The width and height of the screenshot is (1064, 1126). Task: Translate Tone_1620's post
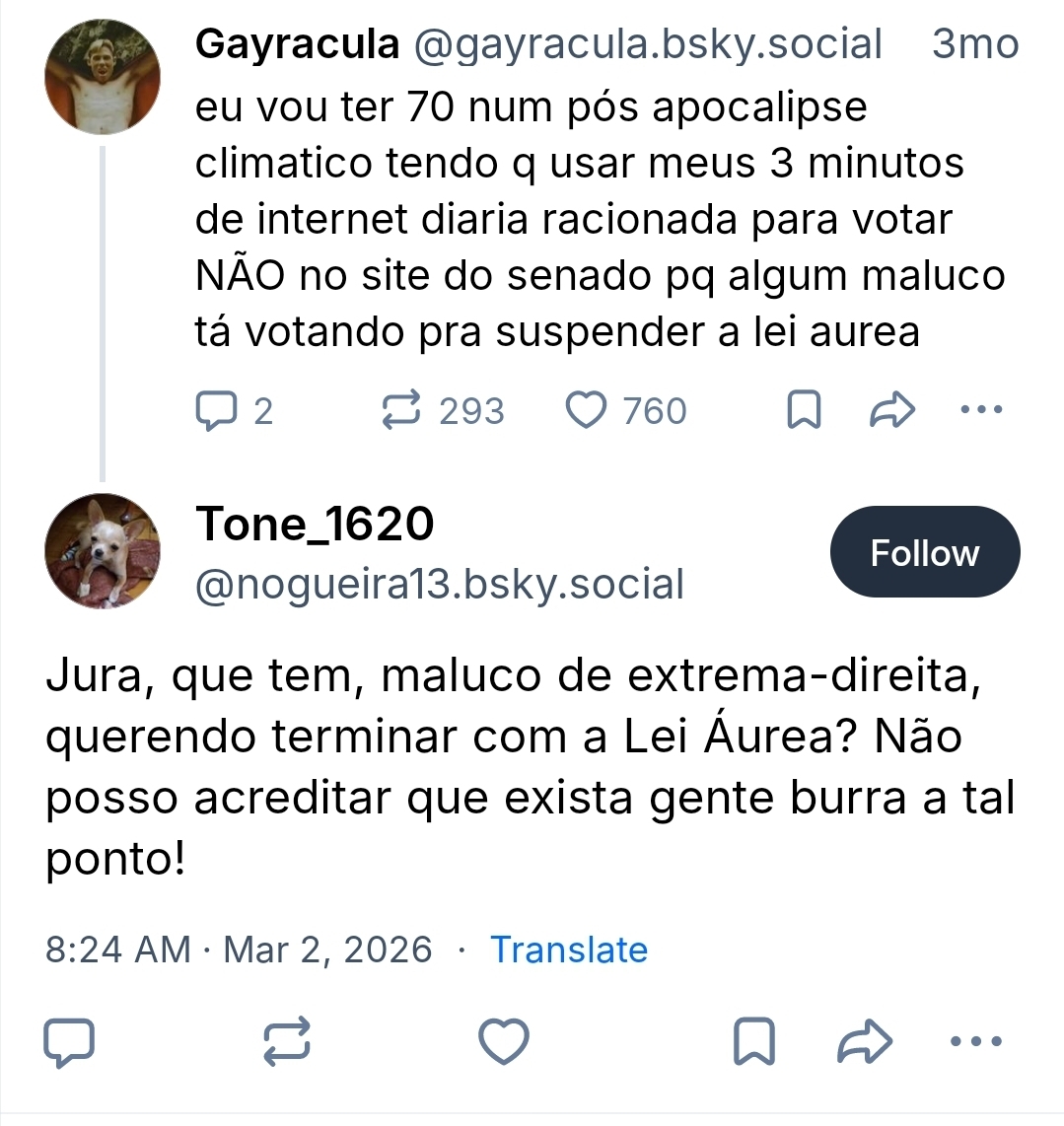pyautogui.click(x=569, y=950)
